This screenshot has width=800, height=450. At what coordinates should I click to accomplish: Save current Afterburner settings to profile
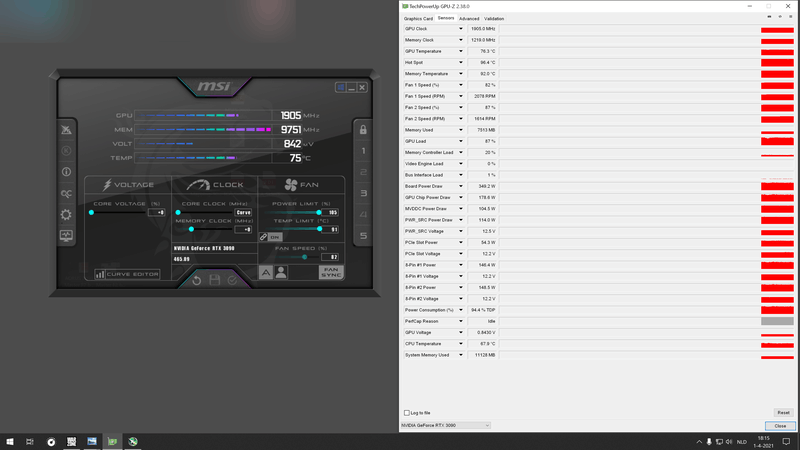(x=215, y=280)
